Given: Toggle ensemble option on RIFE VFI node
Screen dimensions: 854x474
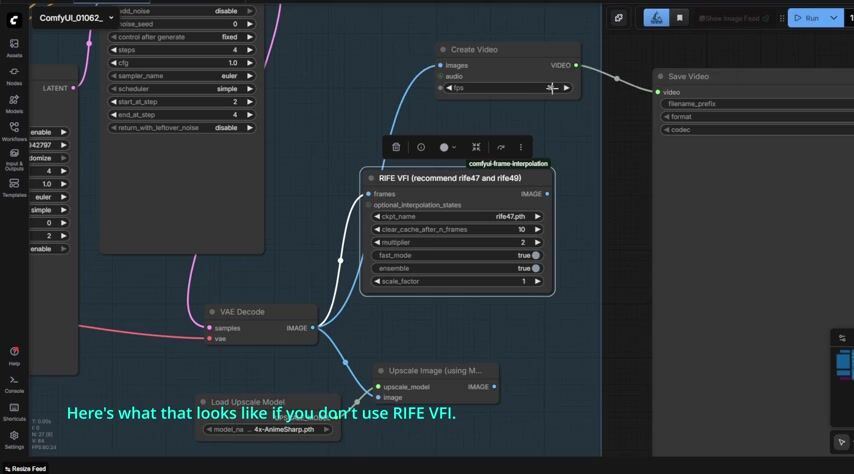Looking at the screenshot, I should pyautogui.click(x=535, y=268).
